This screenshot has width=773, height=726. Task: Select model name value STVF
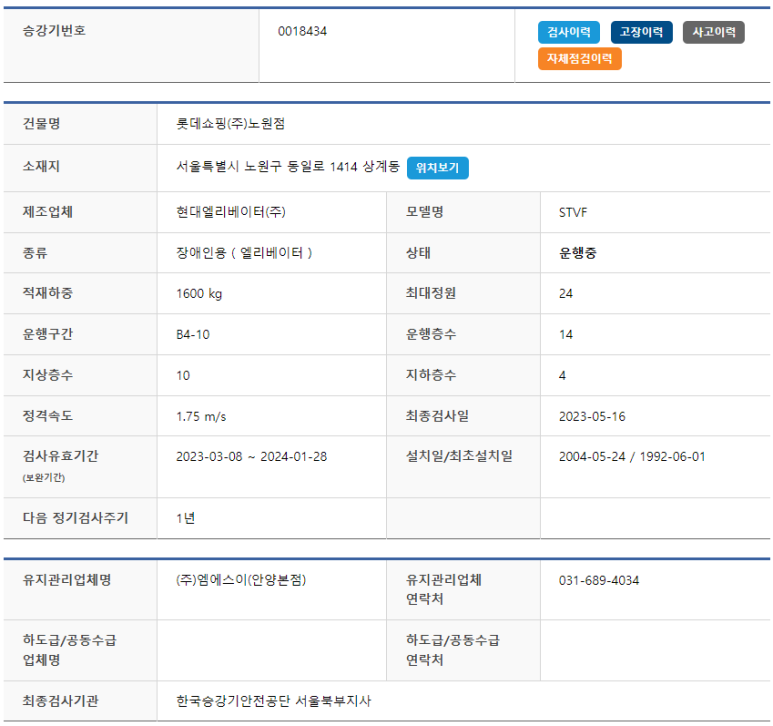573,212
